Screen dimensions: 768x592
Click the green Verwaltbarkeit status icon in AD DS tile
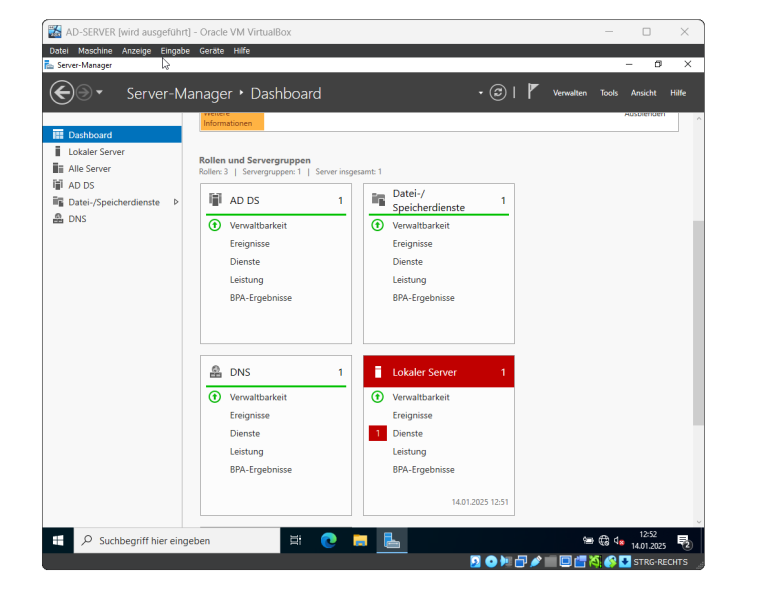pyautogui.click(x=215, y=225)
